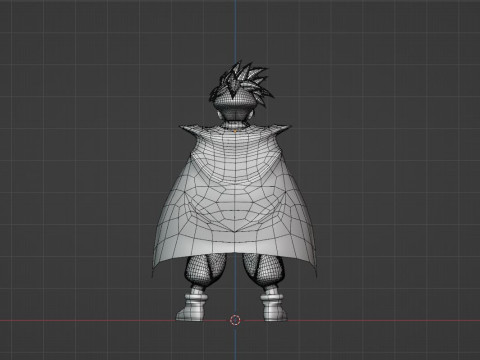Click the 3D cursor at the grid origin

(x=235, y=320)
